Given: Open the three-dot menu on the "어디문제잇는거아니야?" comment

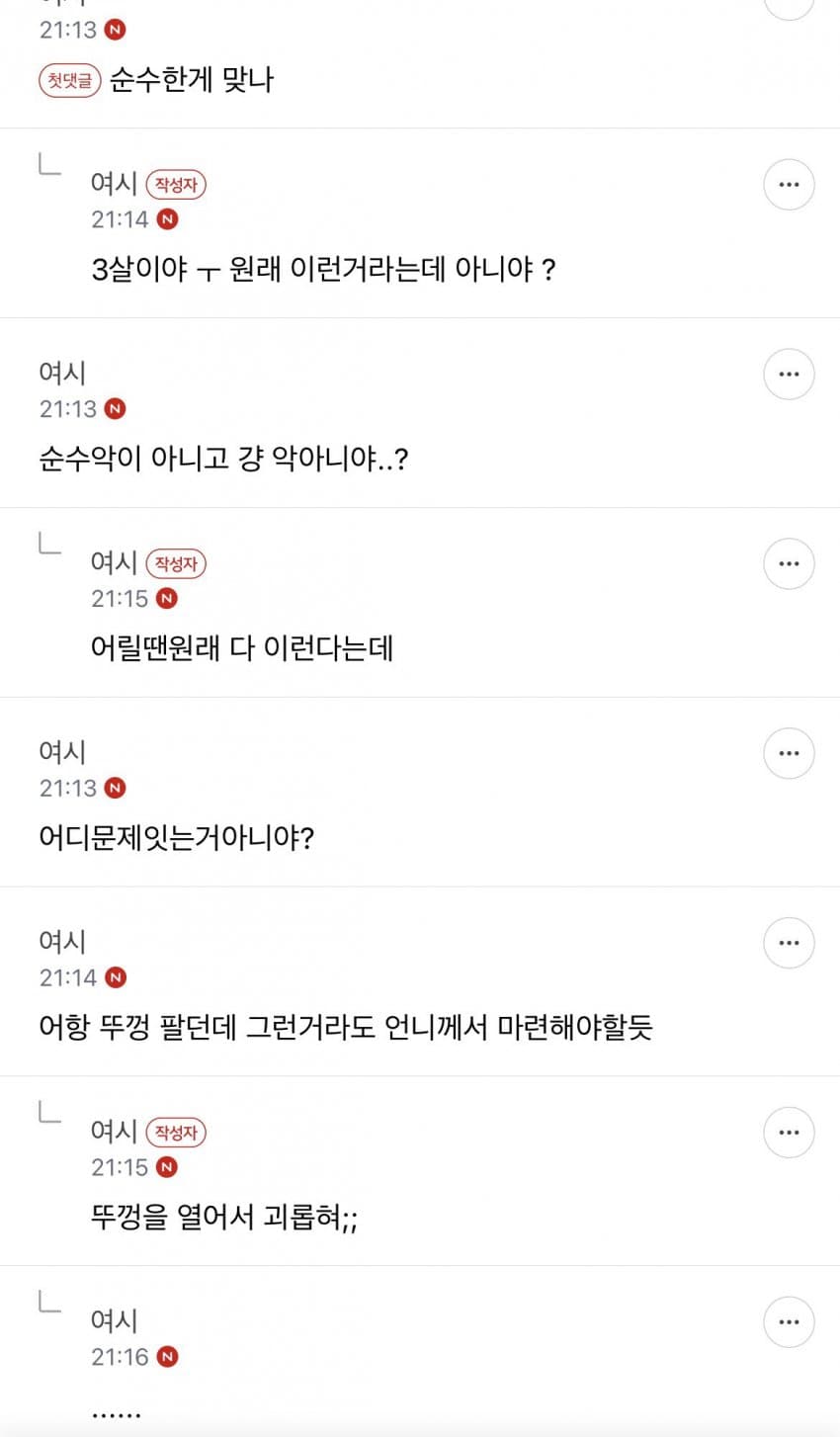Looking at the screenshot, I should [789, 753].
